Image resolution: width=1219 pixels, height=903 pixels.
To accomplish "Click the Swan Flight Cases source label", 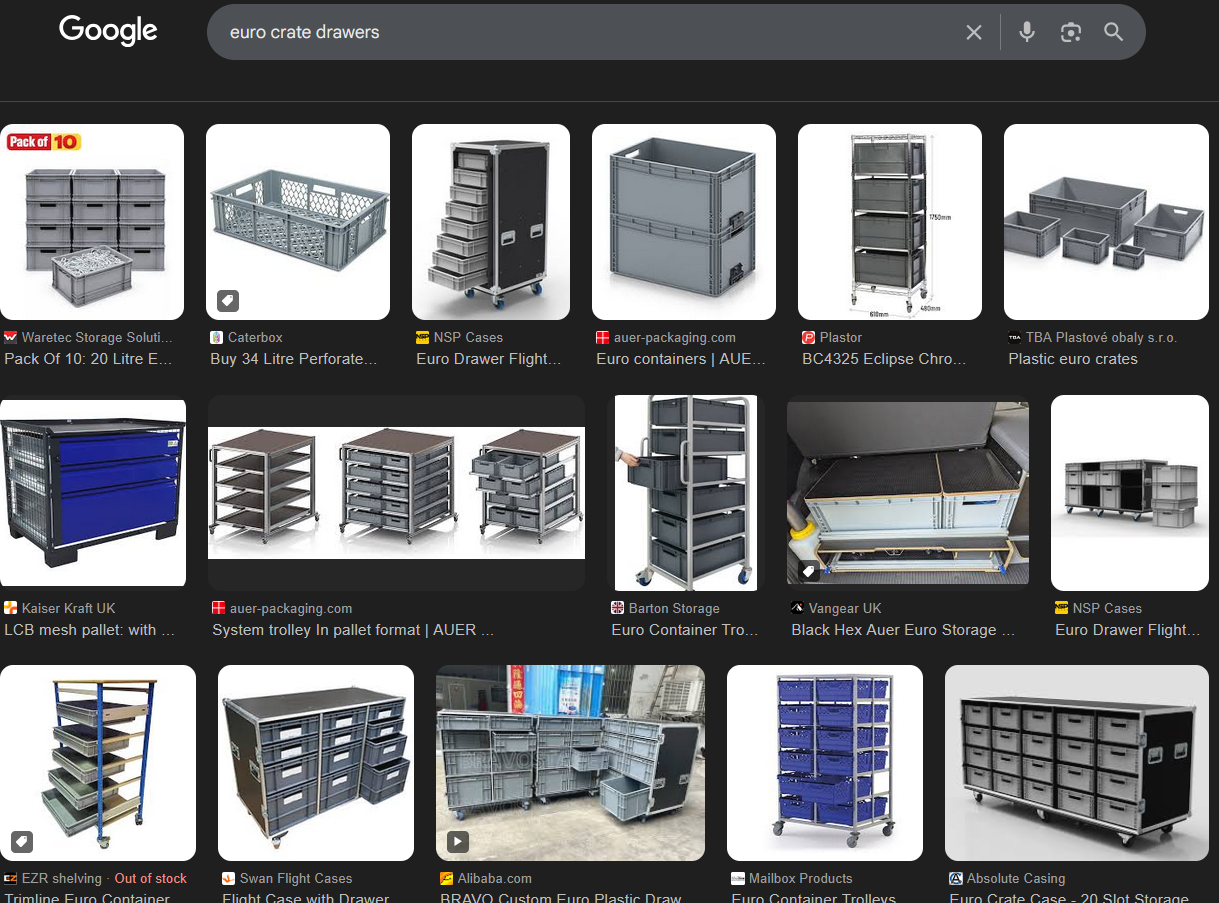I will 295,878.
